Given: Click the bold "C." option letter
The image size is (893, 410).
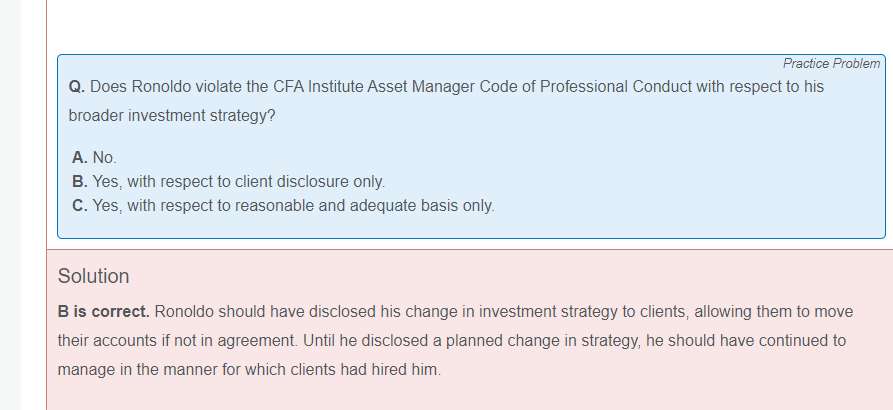Looking at the screenshot, I should click(x=80, y=206).
